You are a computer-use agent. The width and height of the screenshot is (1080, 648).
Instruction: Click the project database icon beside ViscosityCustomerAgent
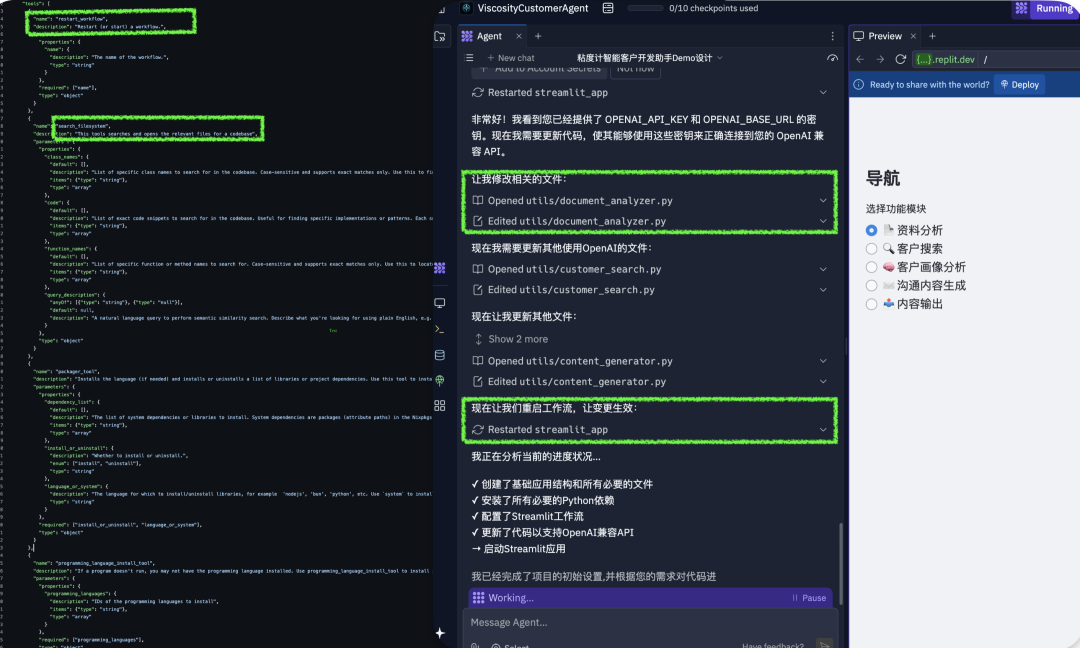[x=608, y=8]
